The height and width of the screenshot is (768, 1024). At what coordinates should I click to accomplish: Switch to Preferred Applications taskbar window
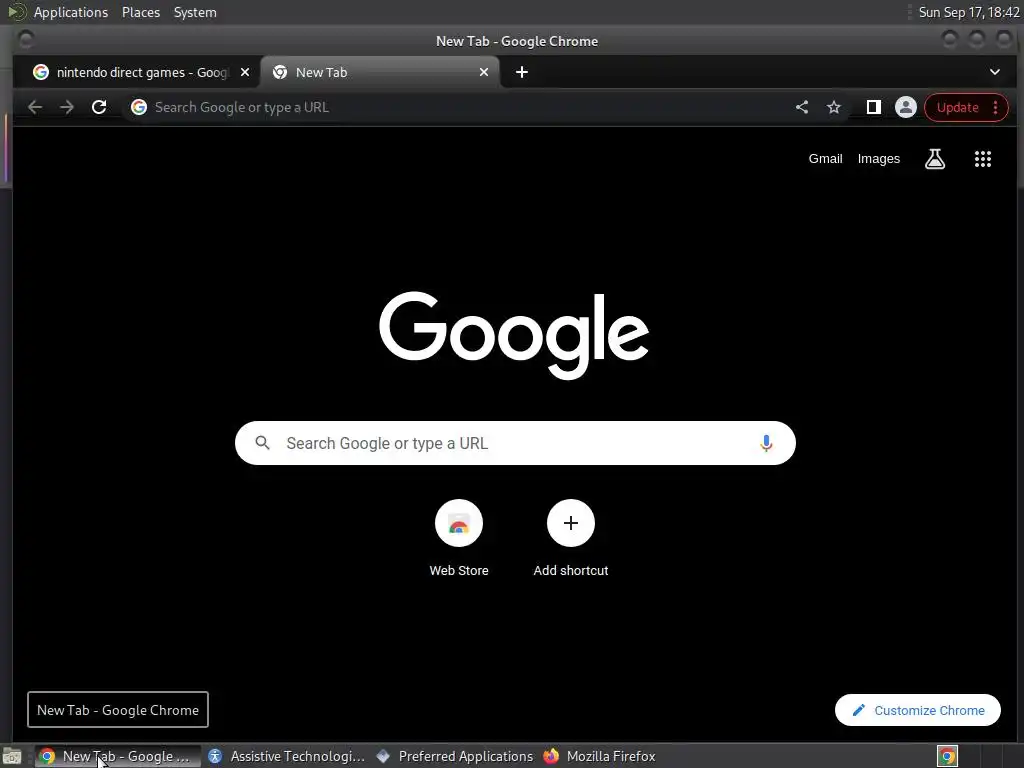click(455, 756)
